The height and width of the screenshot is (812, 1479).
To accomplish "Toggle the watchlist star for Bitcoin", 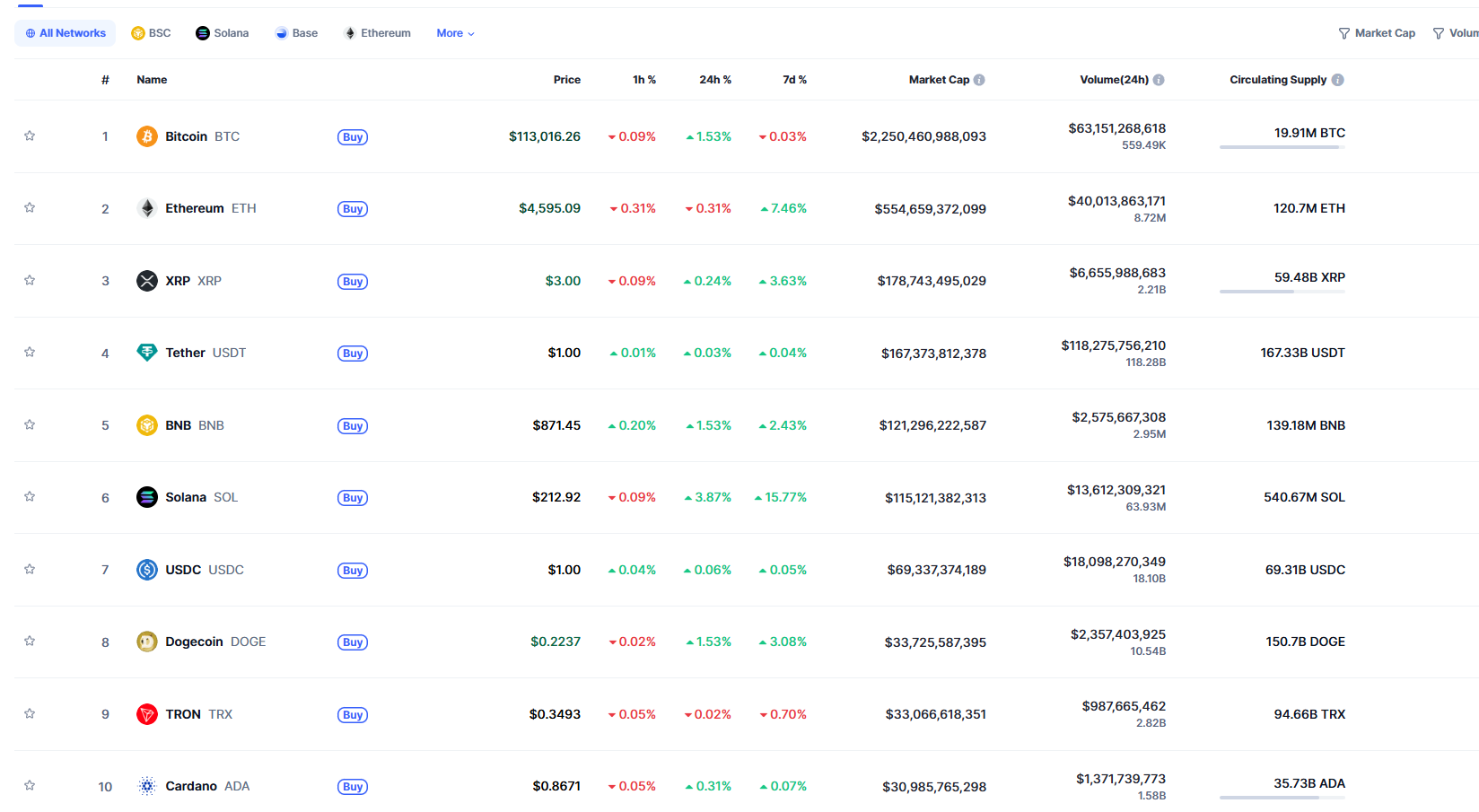I will point(30,135).
